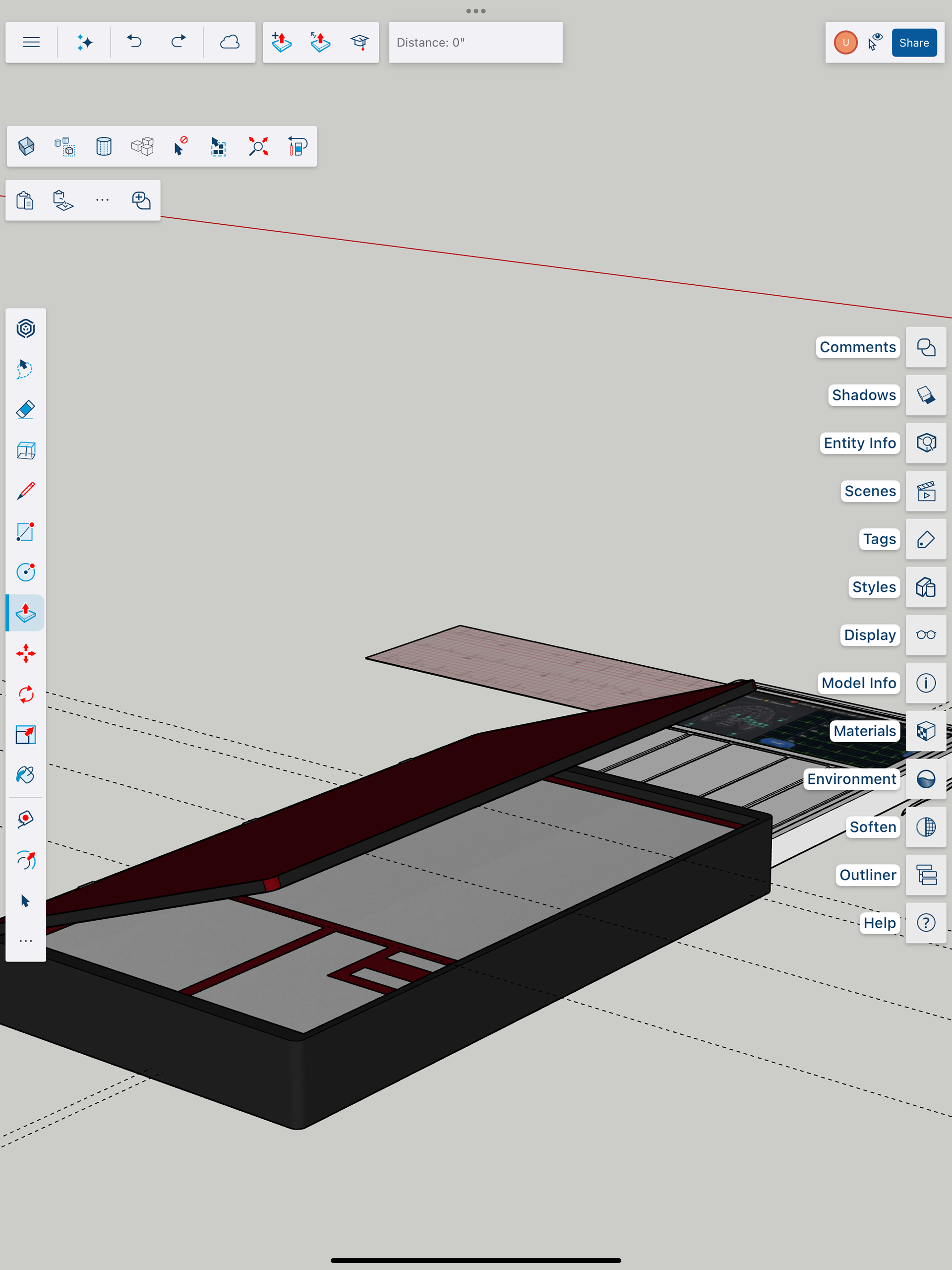This screenshot has height=1270, width=952.
Task: Activate the Move tool
Action: coord(26,654)
